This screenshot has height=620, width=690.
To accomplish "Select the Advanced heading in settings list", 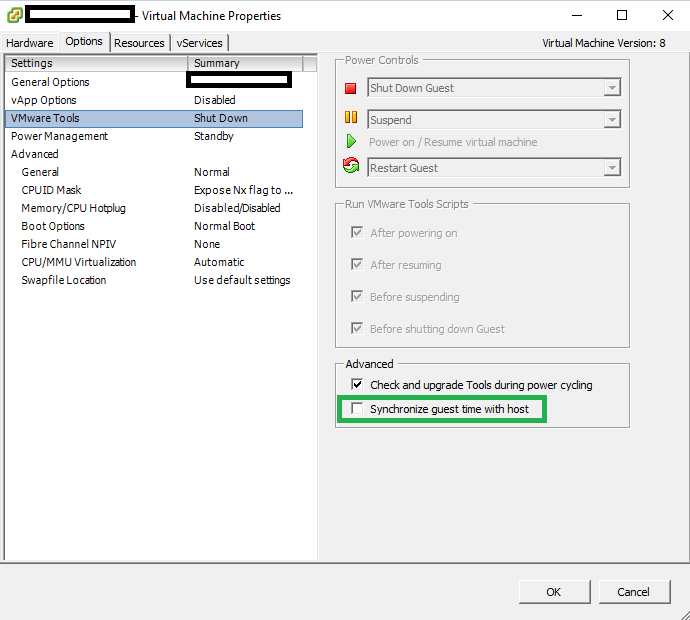I will (154, 154).
